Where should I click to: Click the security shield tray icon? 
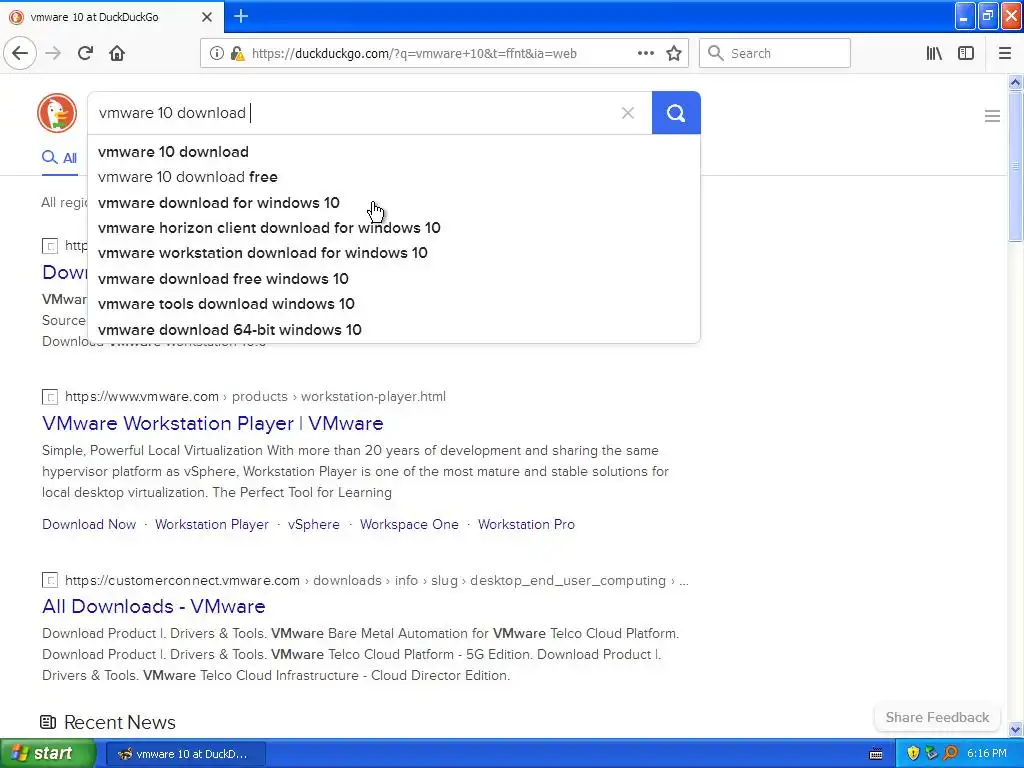913,753
